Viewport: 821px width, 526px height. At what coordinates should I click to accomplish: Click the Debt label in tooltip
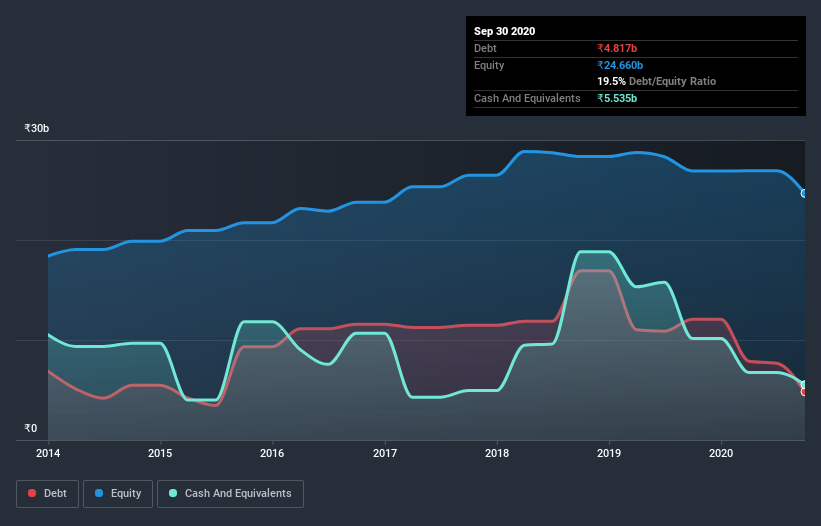click(x=485, y=48)
